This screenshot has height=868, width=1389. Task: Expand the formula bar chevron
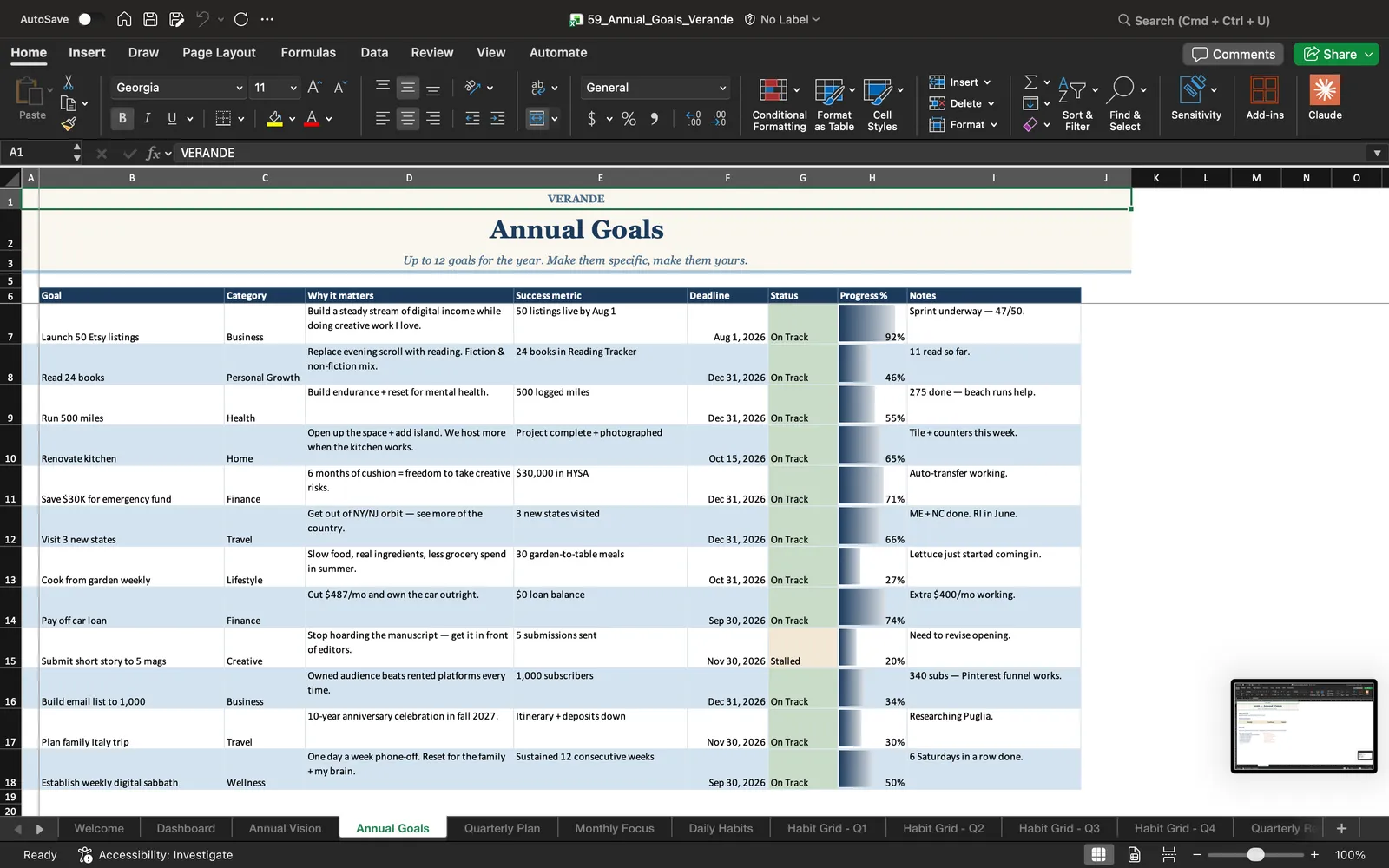pyautogui.click(x=1377, y=153)
